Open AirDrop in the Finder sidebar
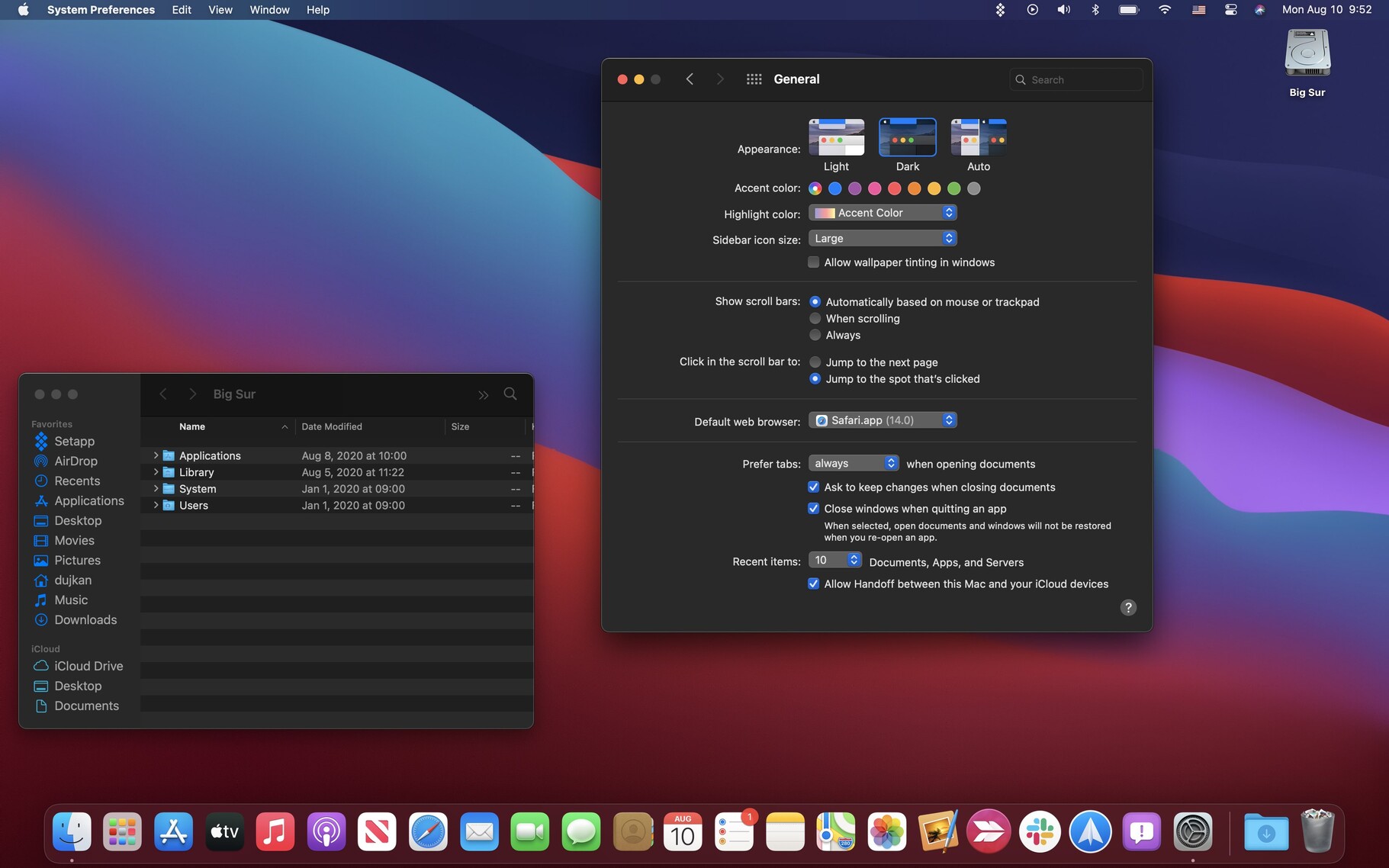 pyautogui.click(x=76, y=461)
